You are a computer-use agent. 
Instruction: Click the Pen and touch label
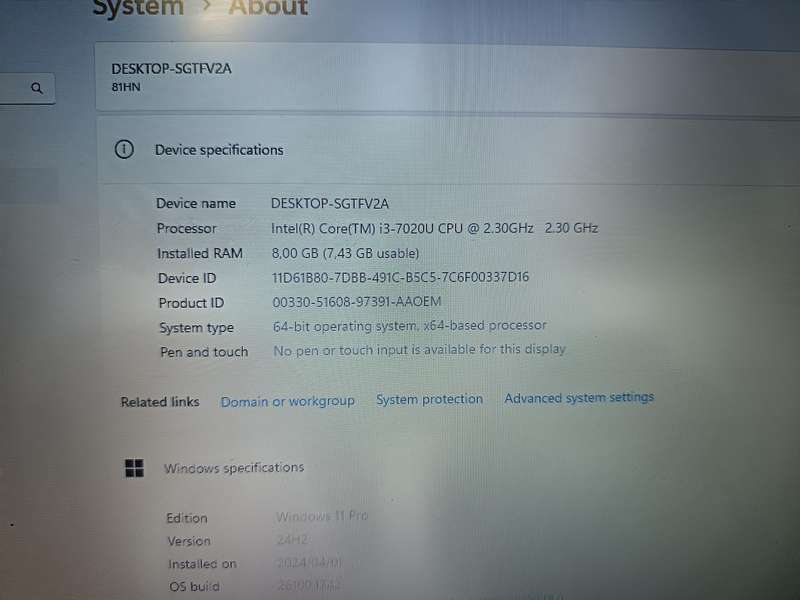pos(204,352)
